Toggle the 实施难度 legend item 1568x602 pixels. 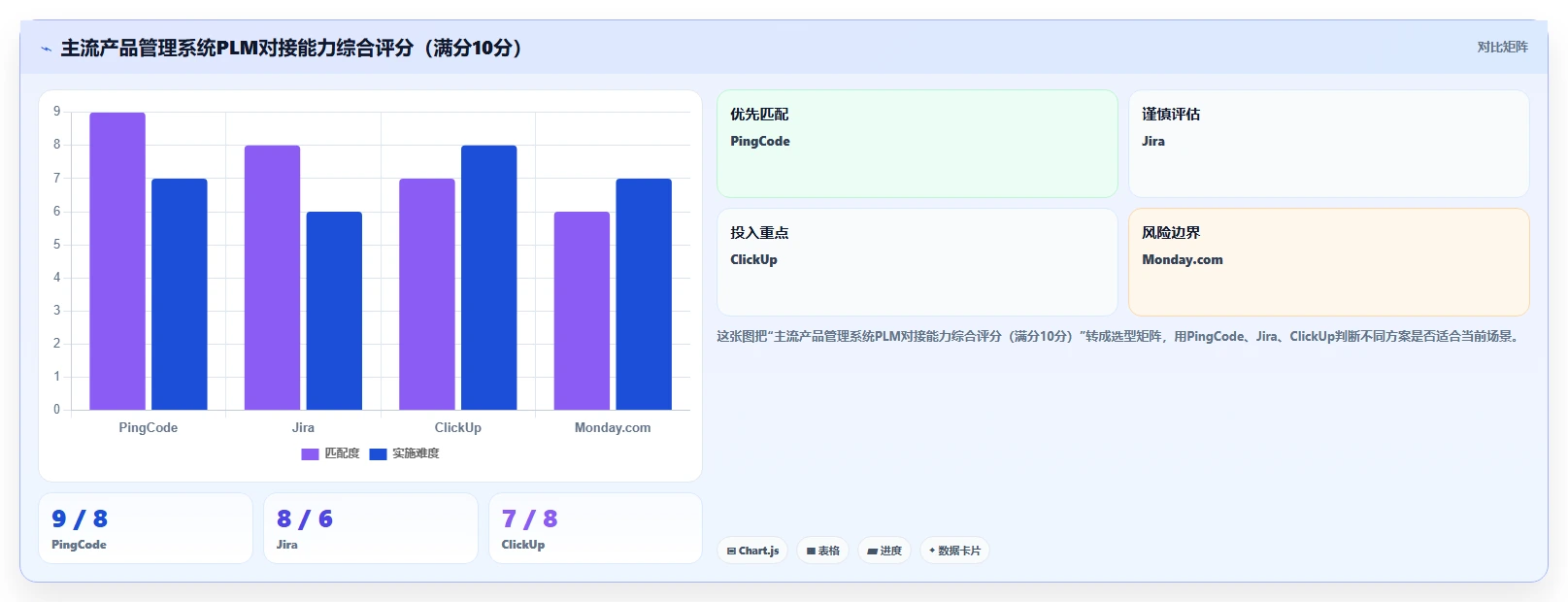pos(405,453)
